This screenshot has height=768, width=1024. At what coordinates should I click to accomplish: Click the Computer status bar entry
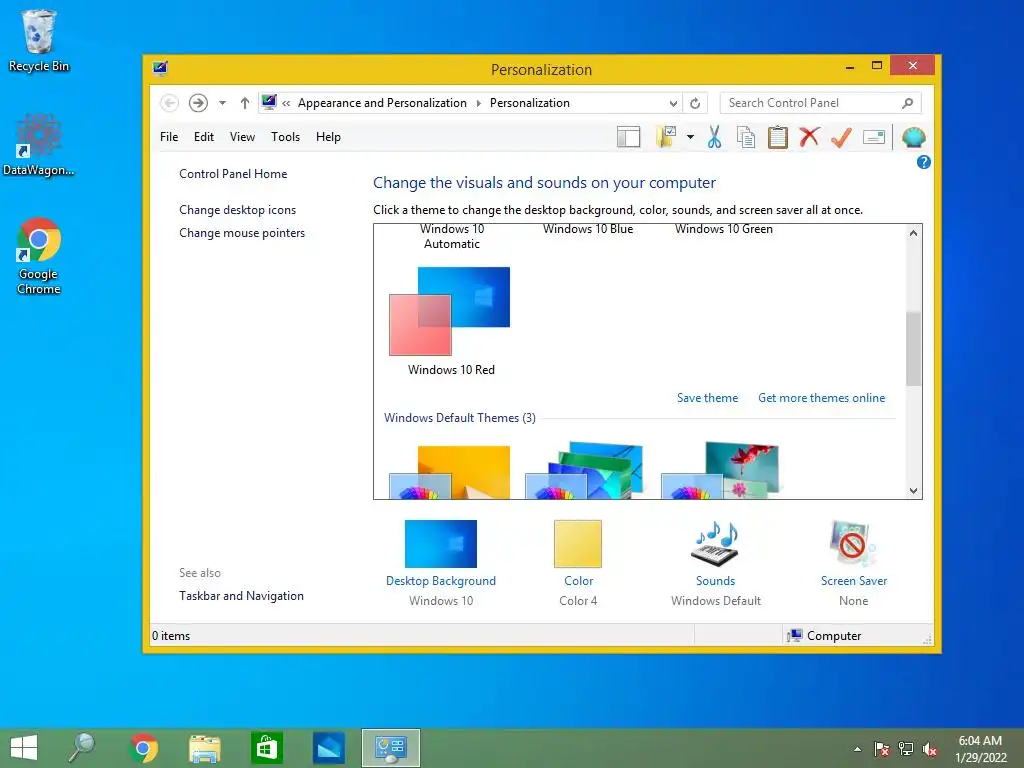coord(824,635)
